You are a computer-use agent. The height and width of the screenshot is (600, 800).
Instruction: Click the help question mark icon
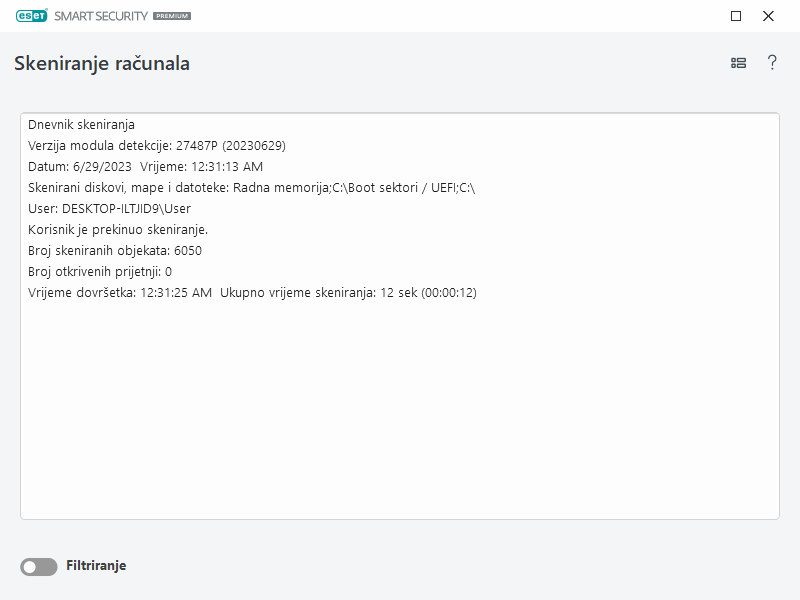[770, 62]
